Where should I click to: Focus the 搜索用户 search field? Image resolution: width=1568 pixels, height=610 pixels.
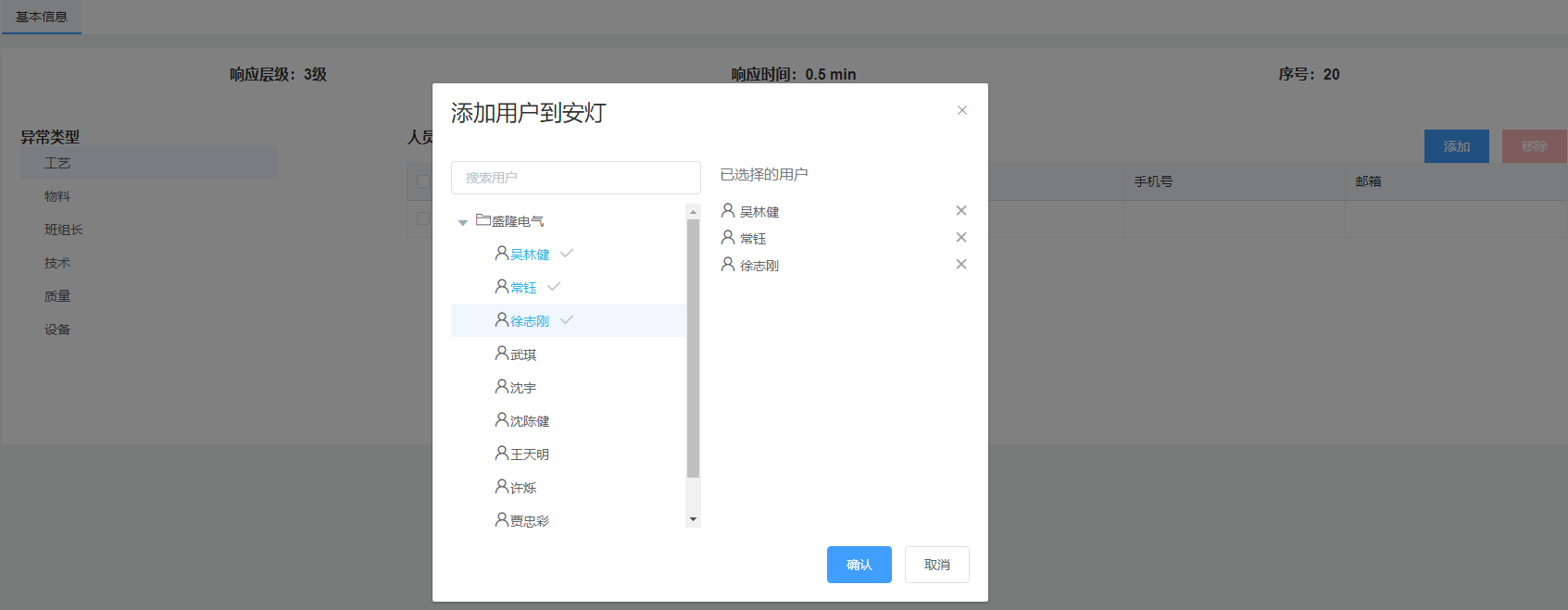point(575,178)
